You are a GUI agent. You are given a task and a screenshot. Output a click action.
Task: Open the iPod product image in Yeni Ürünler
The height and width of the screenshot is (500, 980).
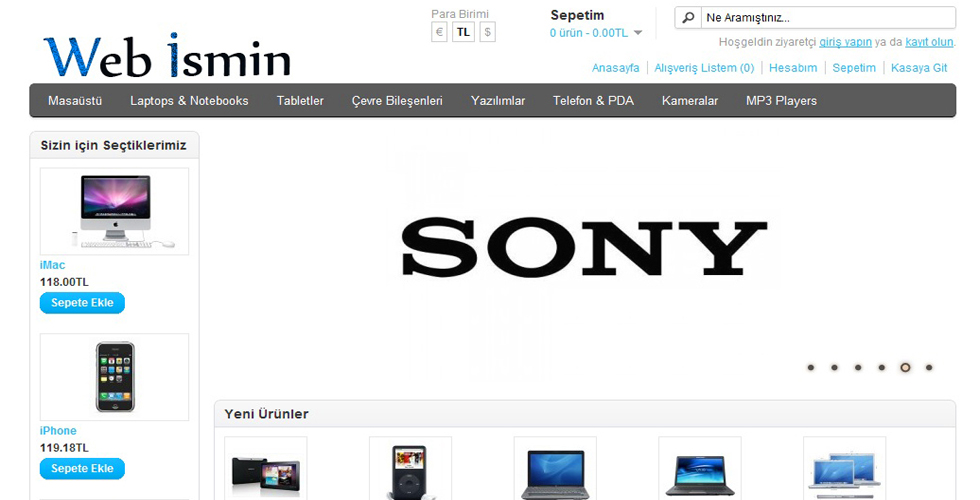click(x=410, y=470)
